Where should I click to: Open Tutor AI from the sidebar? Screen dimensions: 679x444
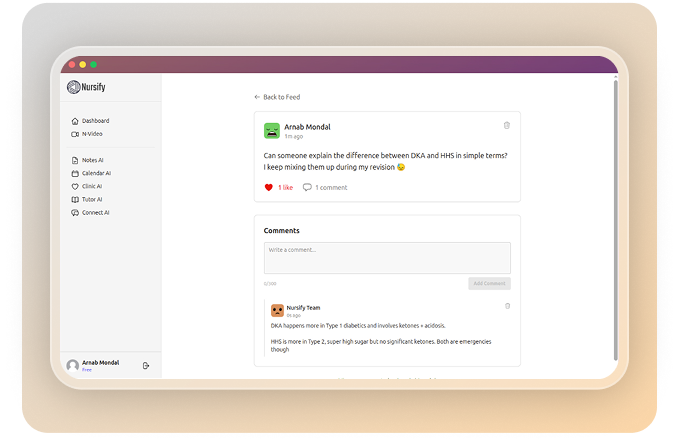click(x=91, y=199)
